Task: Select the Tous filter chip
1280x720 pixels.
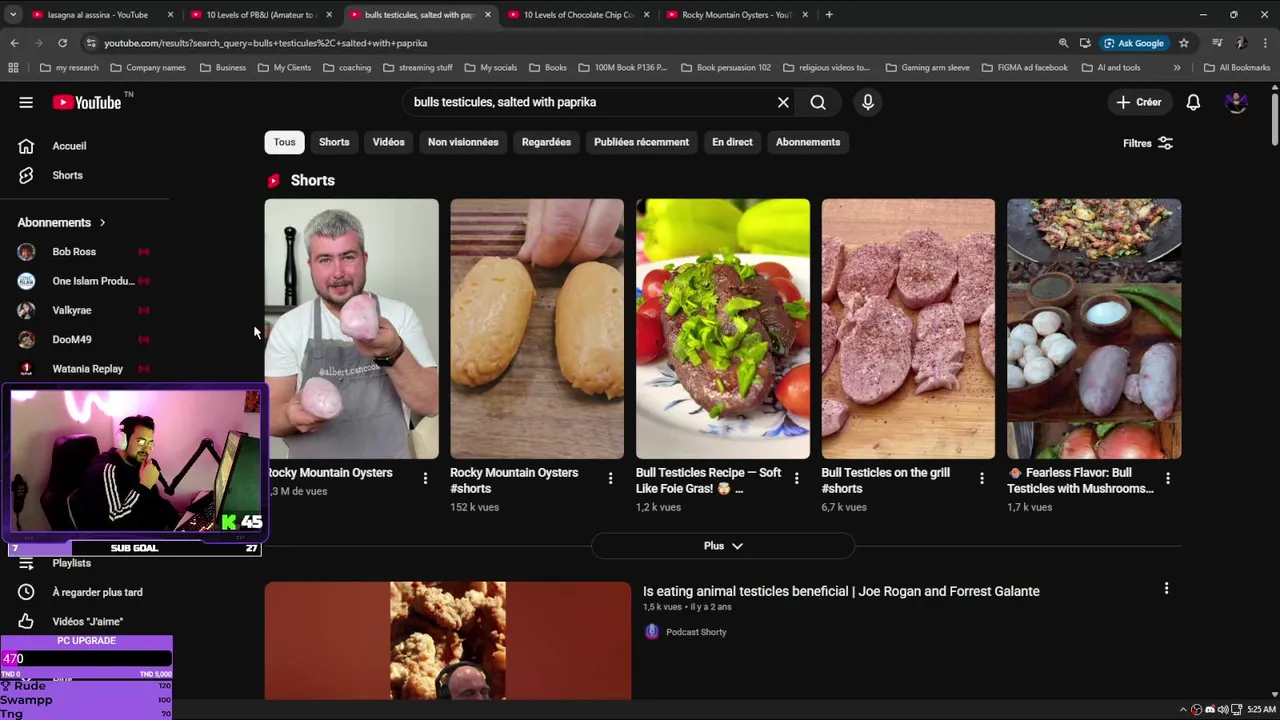Action: pos(285,142)
